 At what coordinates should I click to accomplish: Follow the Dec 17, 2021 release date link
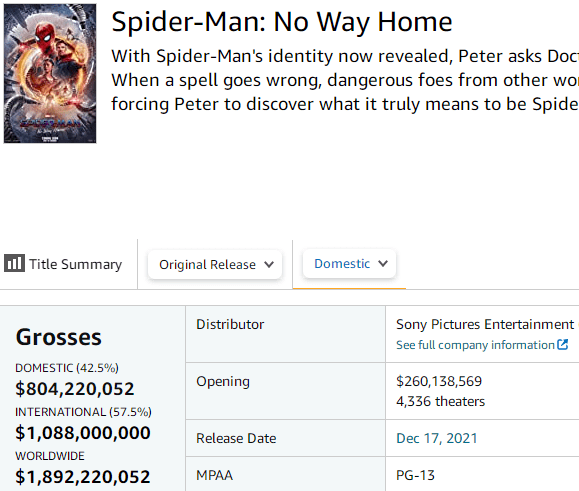point(437,438)
